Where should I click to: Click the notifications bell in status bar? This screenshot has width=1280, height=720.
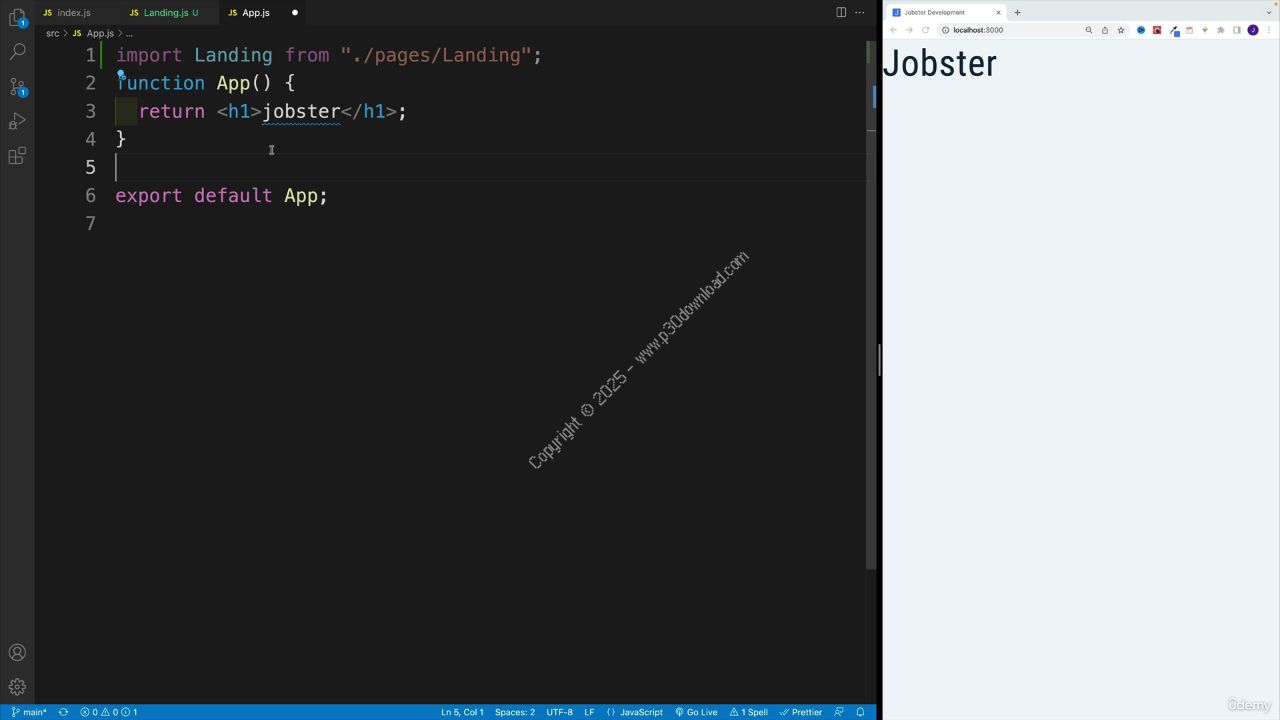(860, 712)
